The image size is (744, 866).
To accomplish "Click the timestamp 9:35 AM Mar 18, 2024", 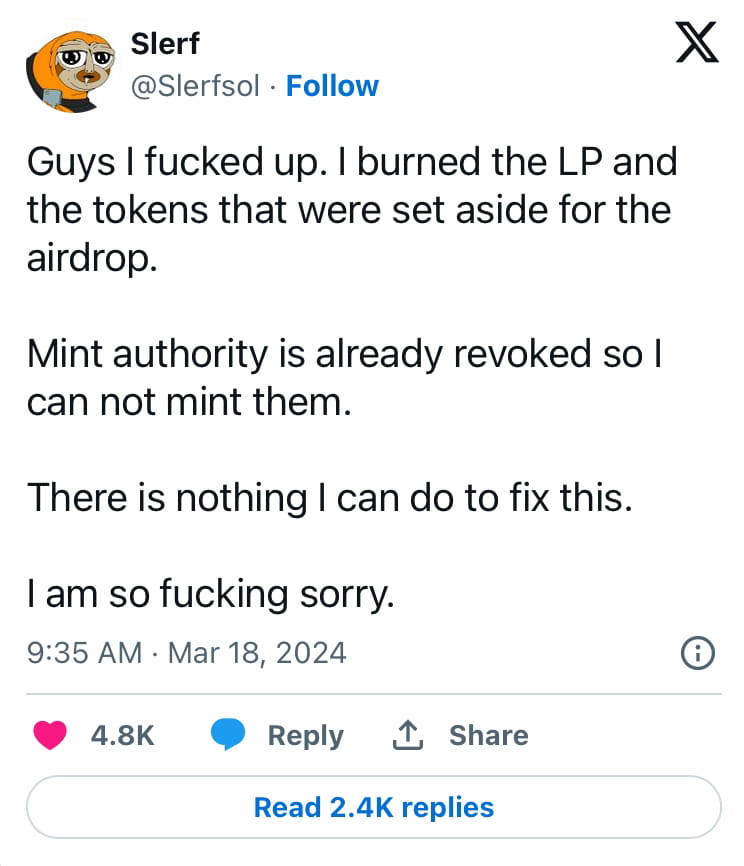I will pyautogui.click(x=186, y=652).
